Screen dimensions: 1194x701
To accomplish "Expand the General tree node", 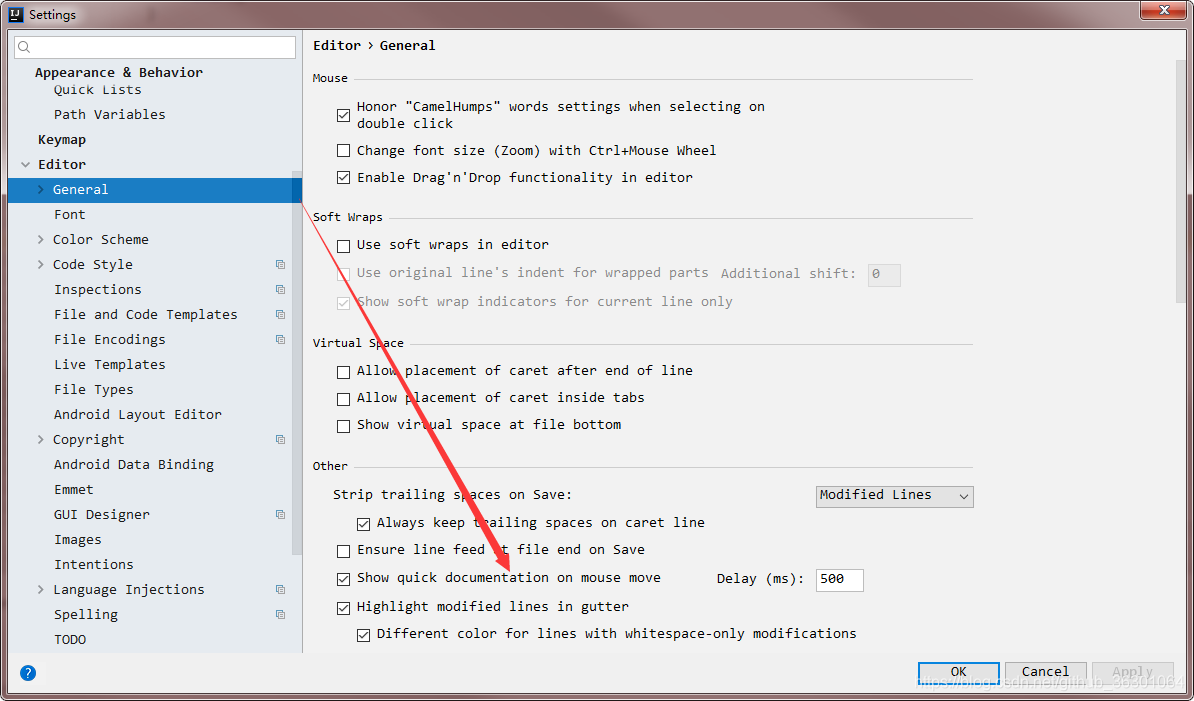I will pyautogui.click(x=41, y=190).
